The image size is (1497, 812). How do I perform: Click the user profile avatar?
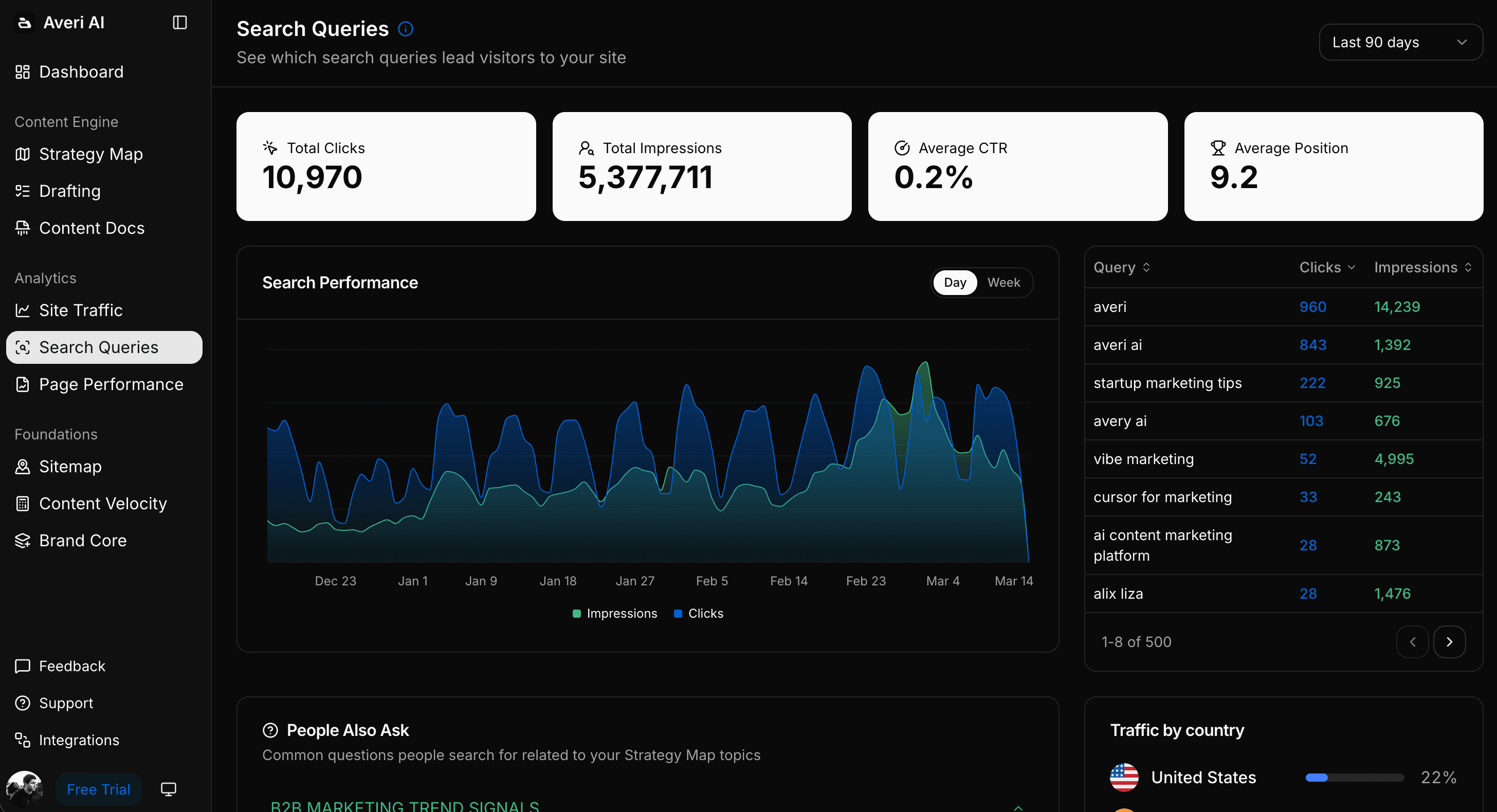click(x=24, y=789)
